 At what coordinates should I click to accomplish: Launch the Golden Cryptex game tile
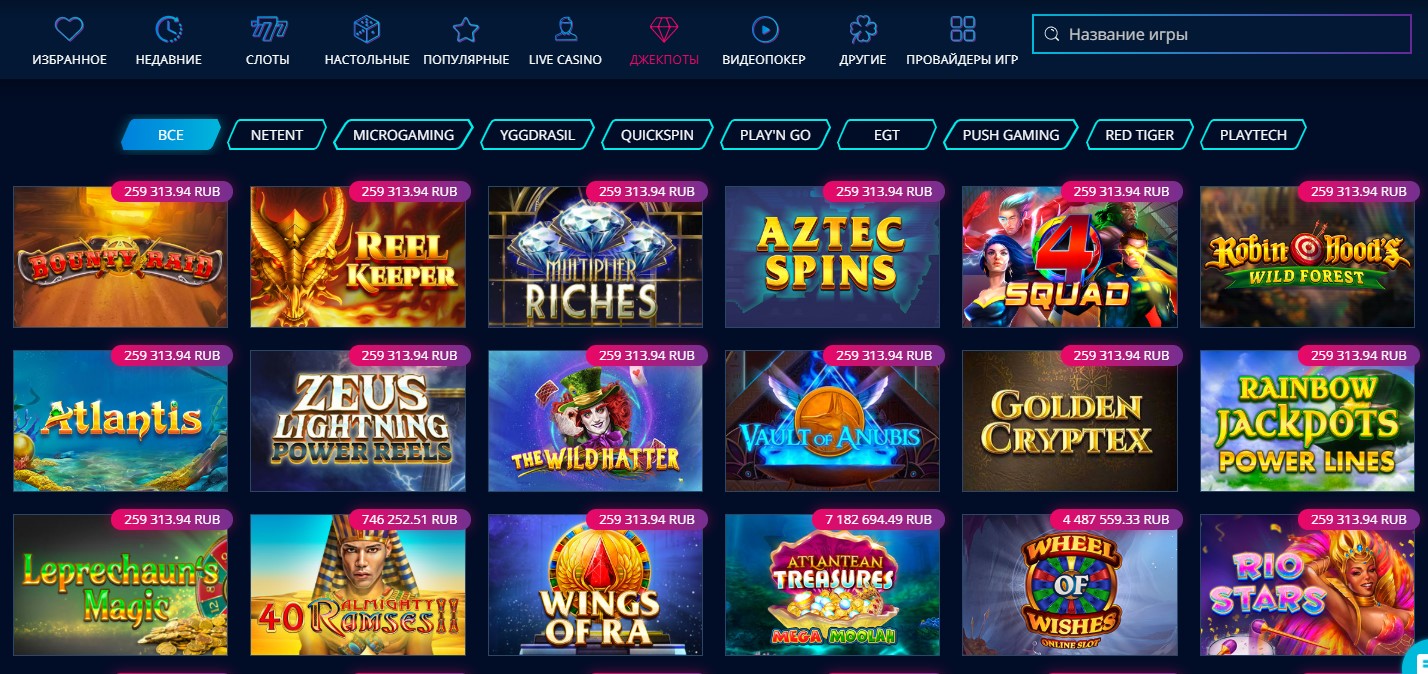click(1069, 421)
